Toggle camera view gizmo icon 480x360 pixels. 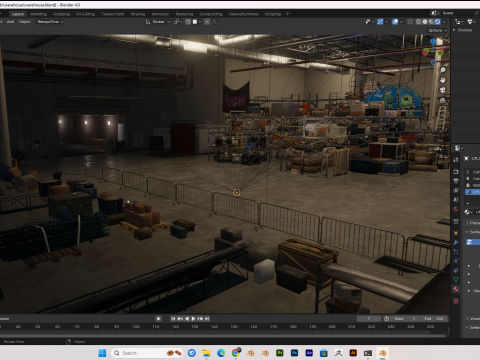click(443, 90)
